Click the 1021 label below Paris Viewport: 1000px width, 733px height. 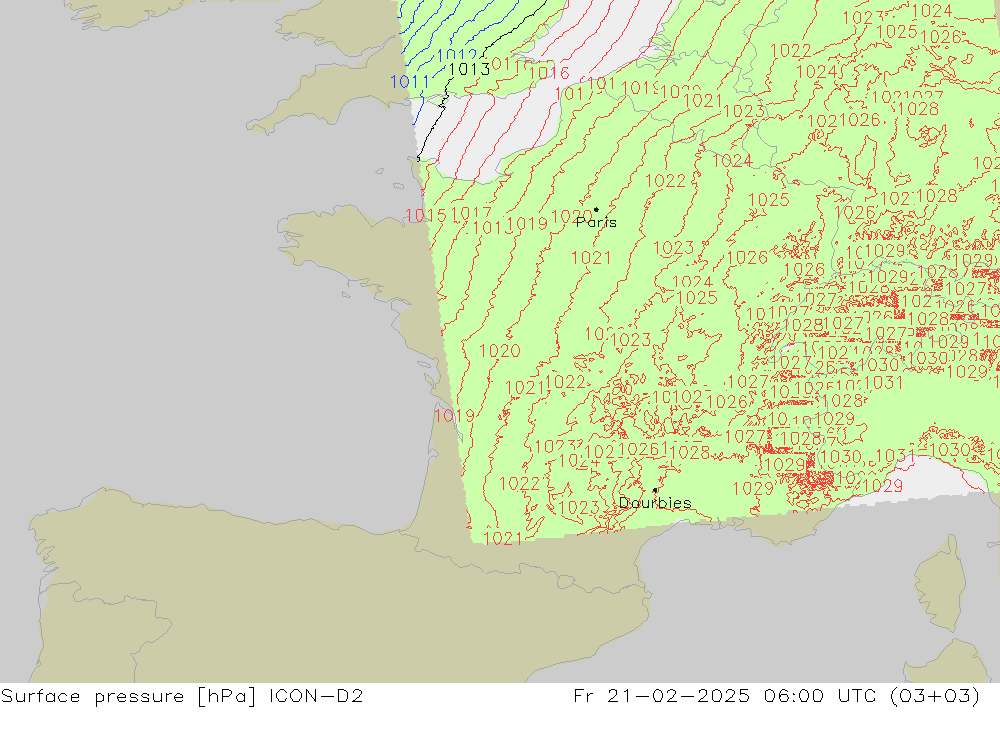tap(591, 258)
